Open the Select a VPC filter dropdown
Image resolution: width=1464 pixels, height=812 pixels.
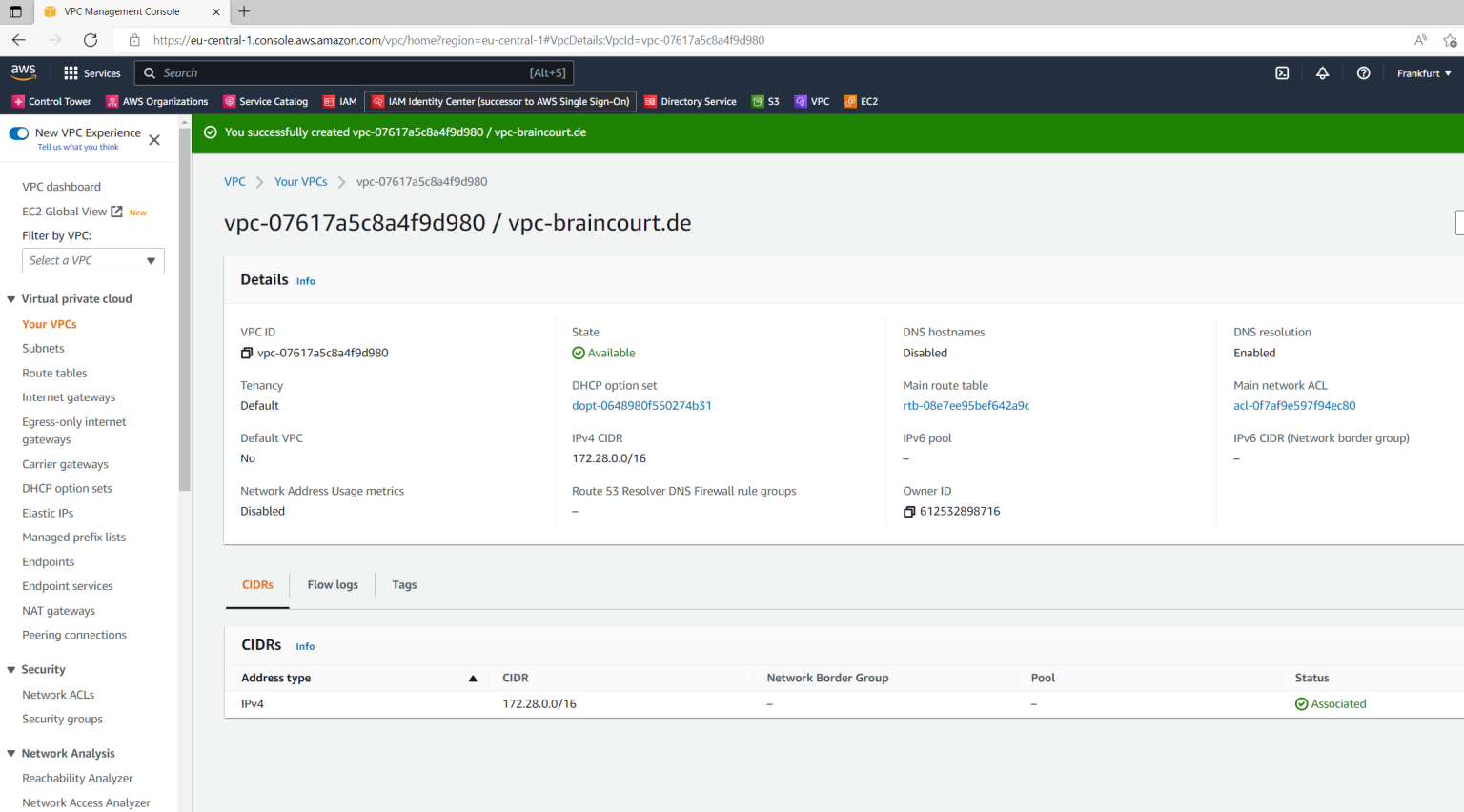pos(92,260)
